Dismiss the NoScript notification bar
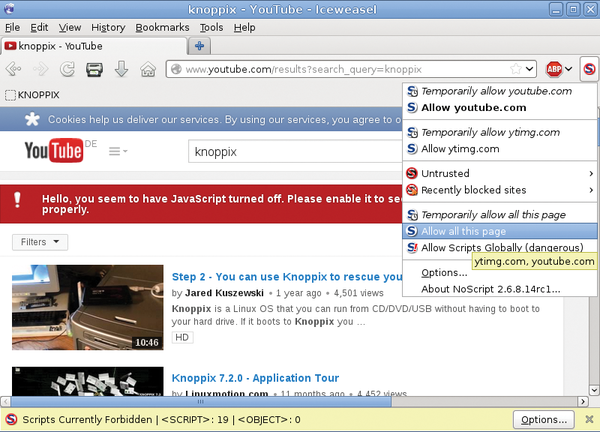This screenshot has height=432, width=600. pos(589,419)
